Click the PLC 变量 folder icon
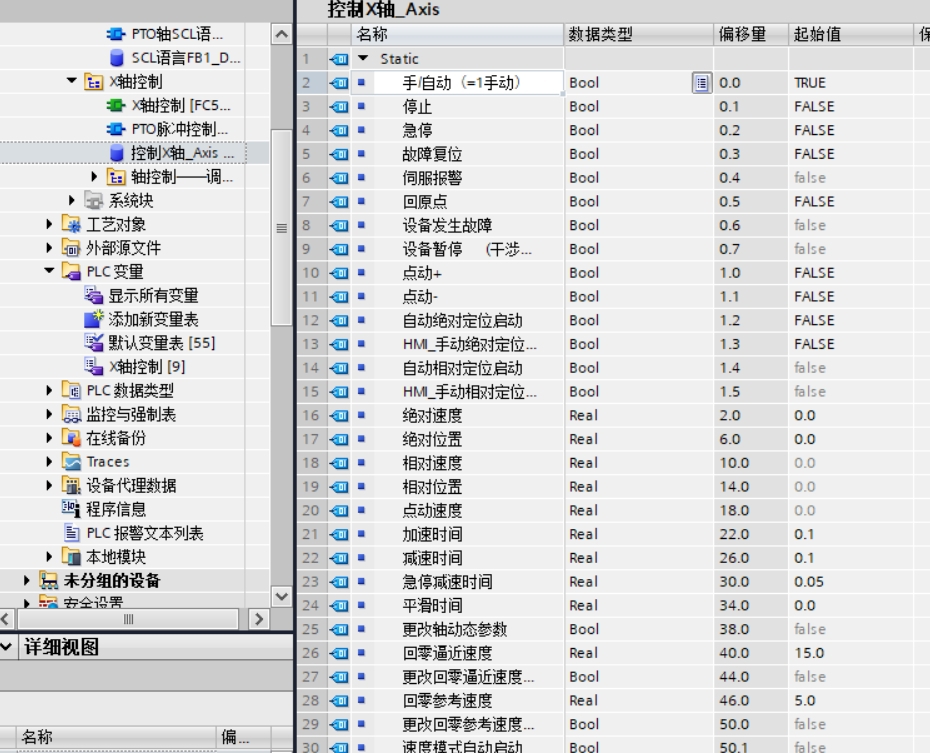Screen dimensions: 930x753 pos(71,272)
